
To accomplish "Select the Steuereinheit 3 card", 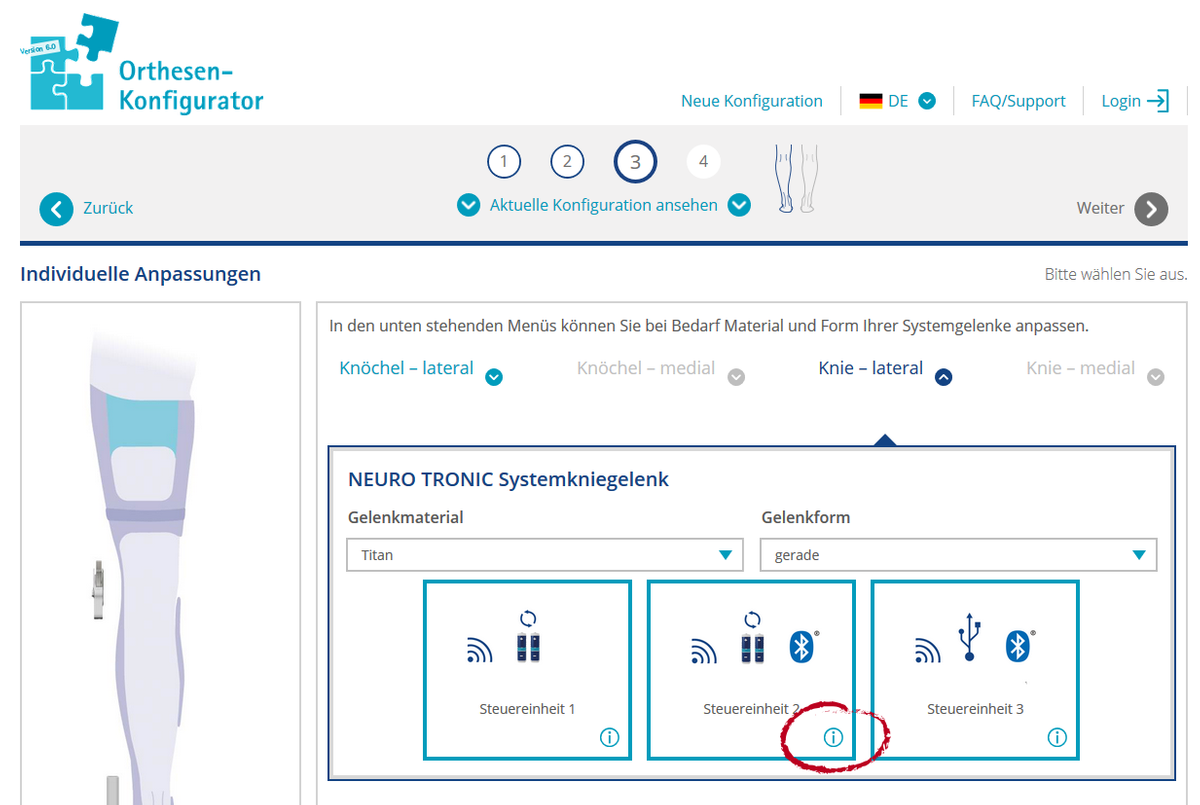I will [975, 669].
